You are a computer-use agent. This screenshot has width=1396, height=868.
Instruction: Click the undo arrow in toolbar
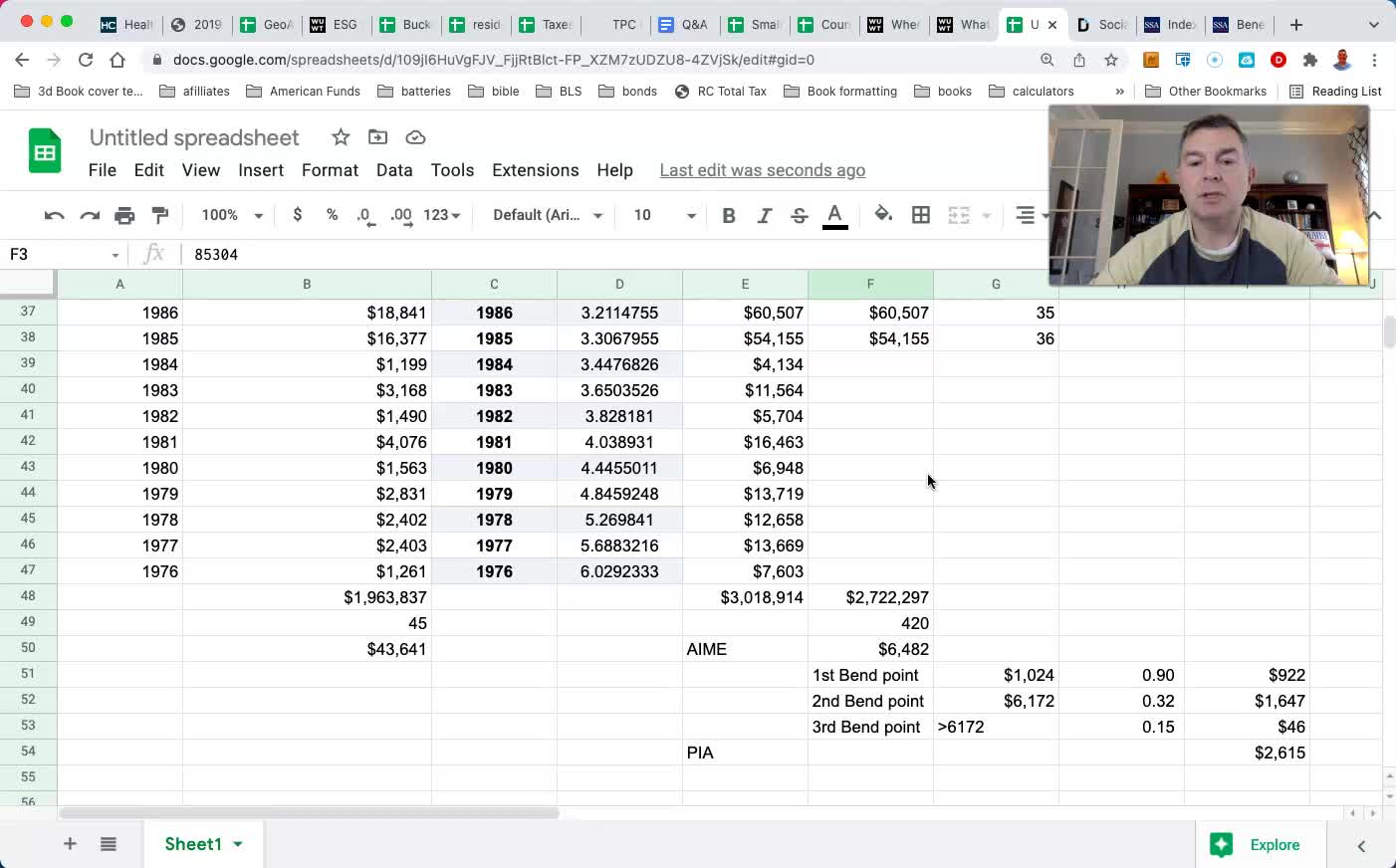click(55, 215)
